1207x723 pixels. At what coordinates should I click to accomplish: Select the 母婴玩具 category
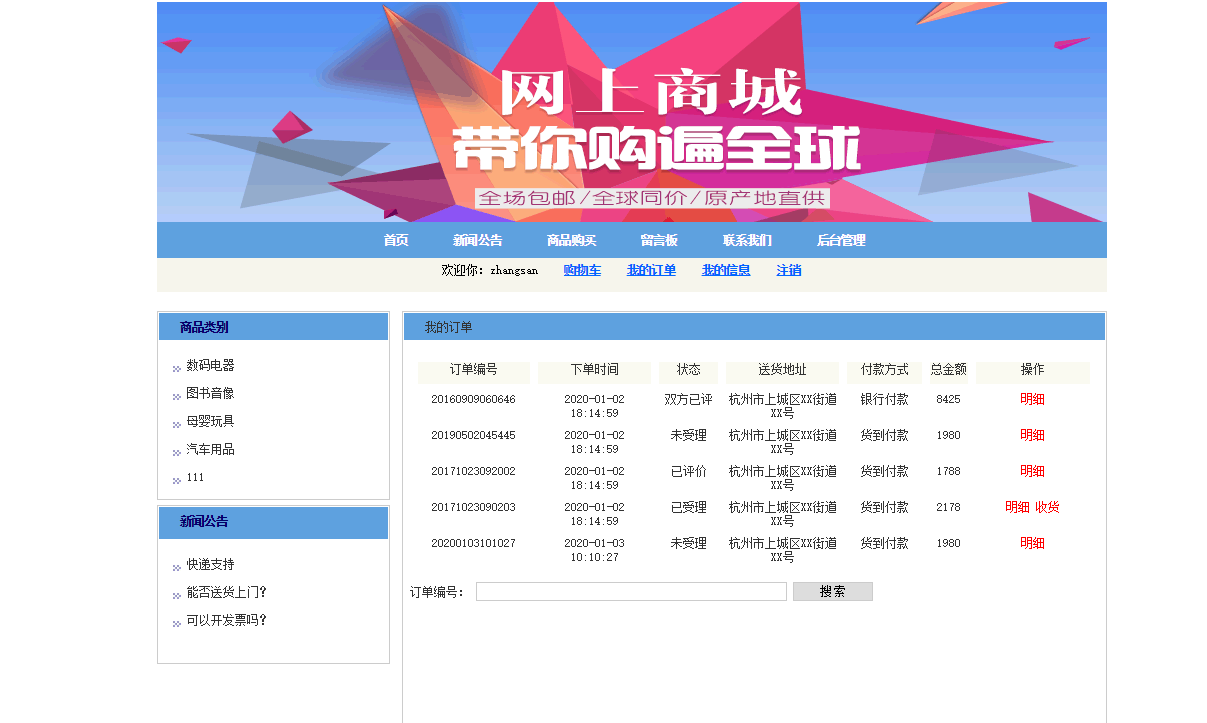(x=210, y=421)
